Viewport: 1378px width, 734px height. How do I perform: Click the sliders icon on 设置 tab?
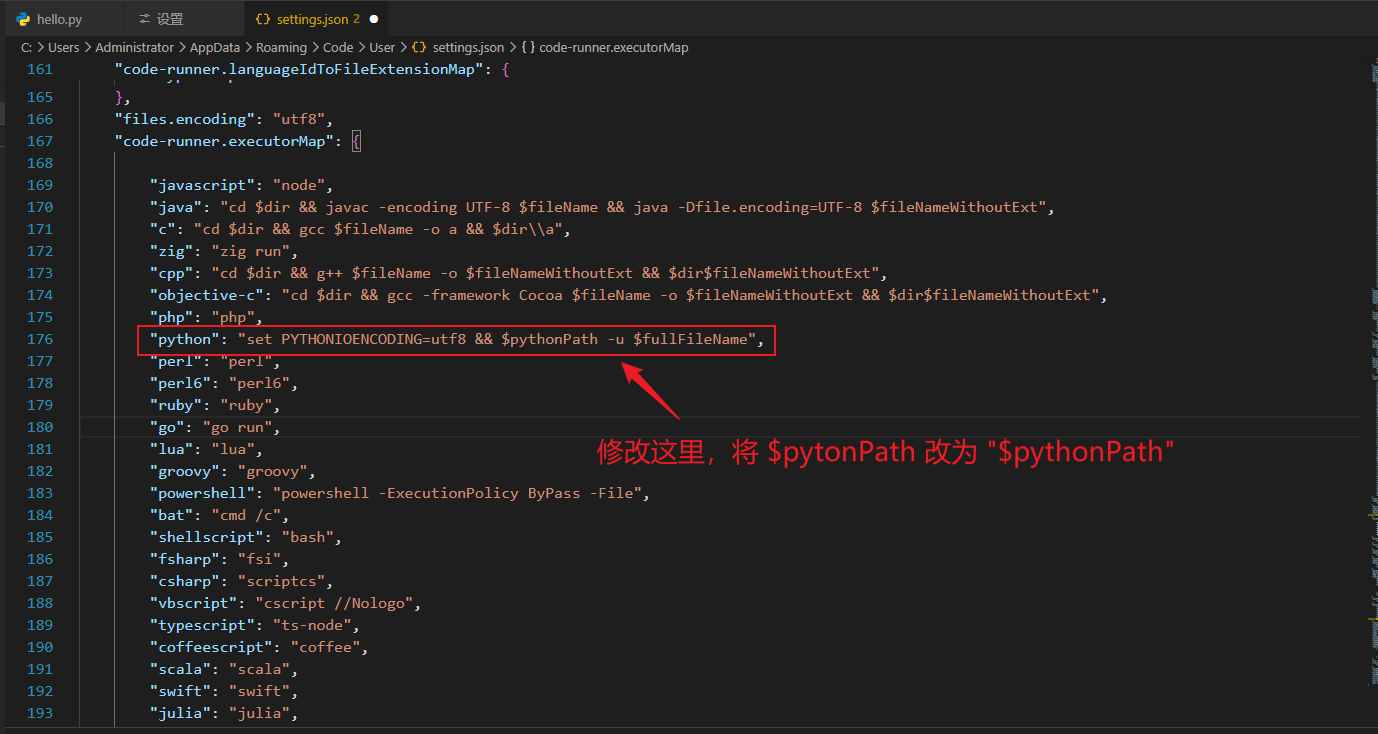point(145,19)
